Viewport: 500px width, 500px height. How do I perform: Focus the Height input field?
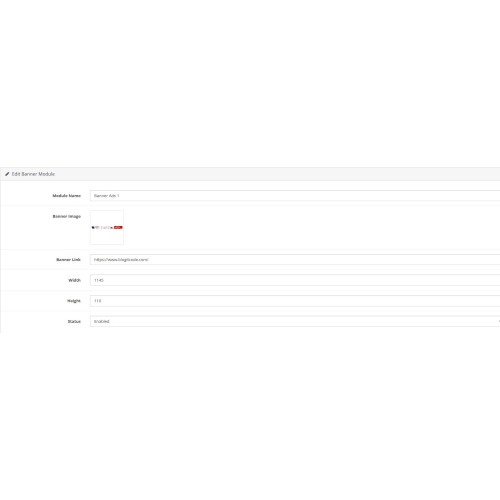pos(295,301)
